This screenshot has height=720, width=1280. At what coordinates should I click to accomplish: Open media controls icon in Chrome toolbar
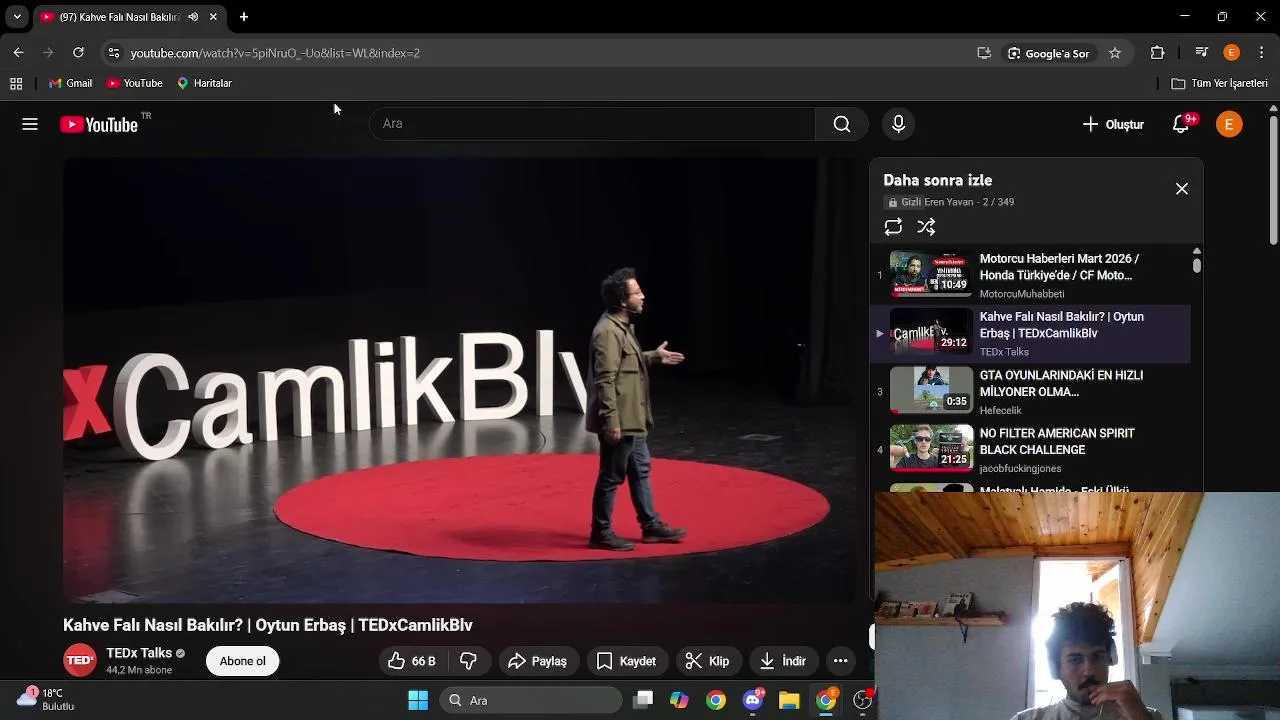[1201, 53]
